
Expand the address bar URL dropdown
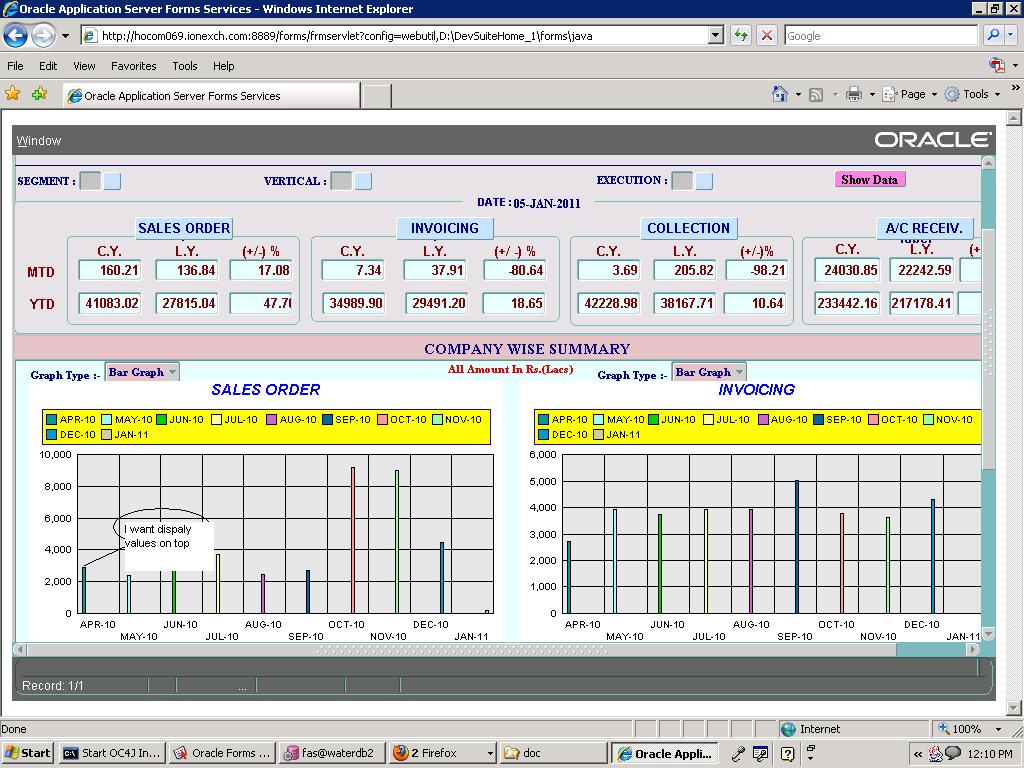(x=716, y=35)
